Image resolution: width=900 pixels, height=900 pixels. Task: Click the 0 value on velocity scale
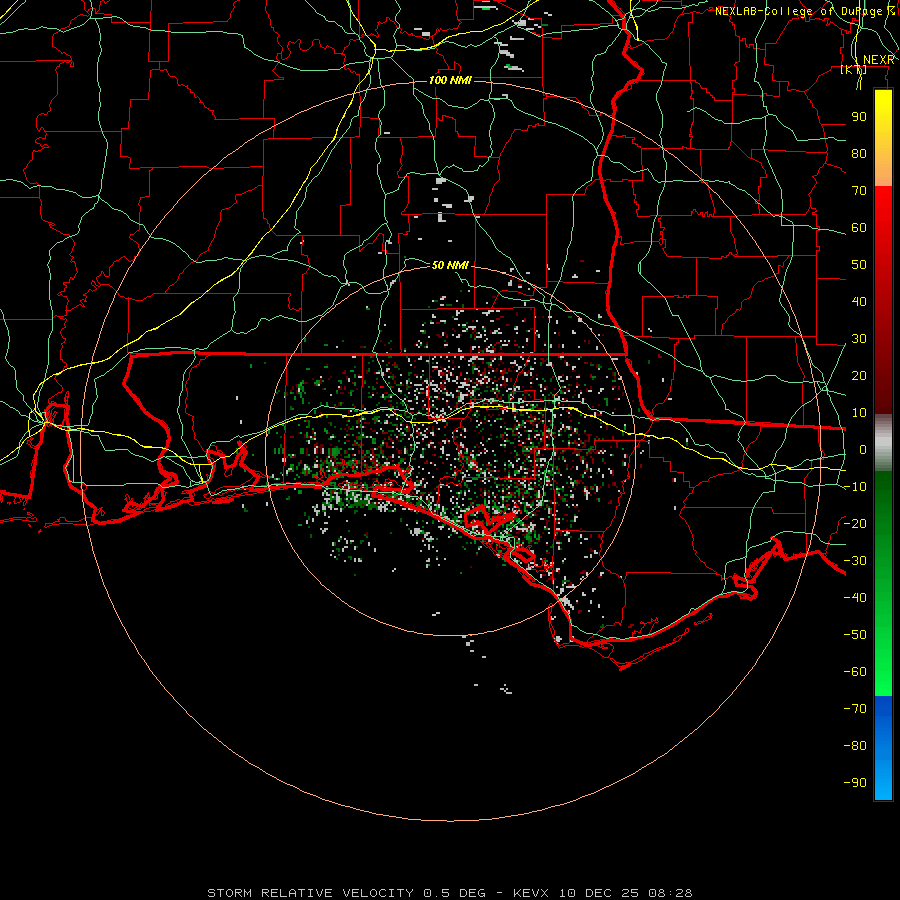pos(863,449)
